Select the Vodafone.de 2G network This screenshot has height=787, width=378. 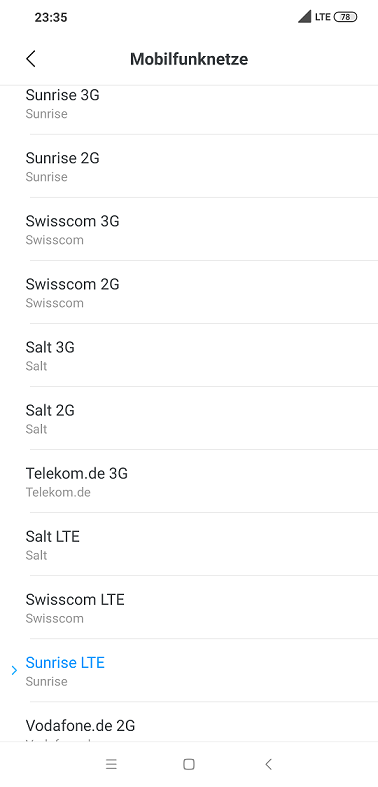click(x=189, y=723)
